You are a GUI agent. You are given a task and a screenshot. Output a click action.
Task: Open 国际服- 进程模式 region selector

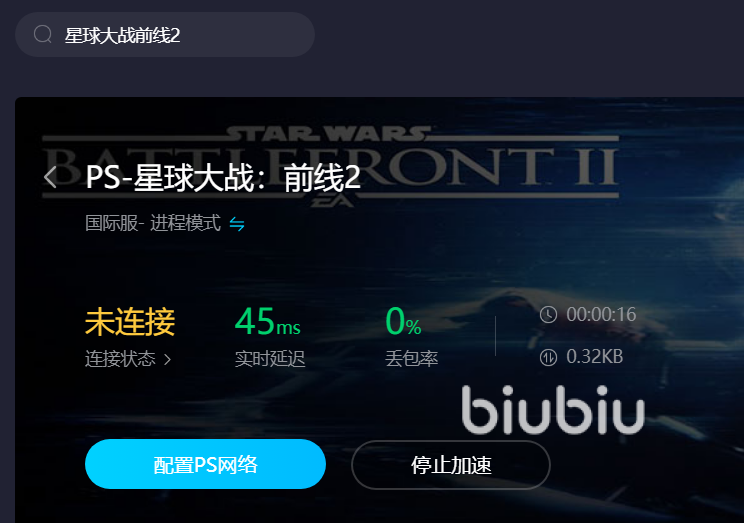tap(153, 223)
